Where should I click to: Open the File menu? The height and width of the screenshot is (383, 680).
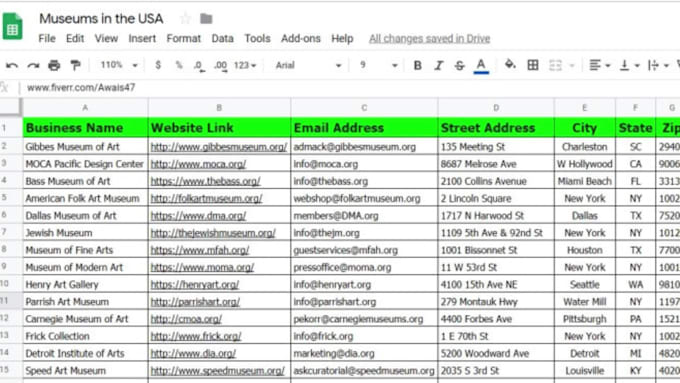[47, 39]
